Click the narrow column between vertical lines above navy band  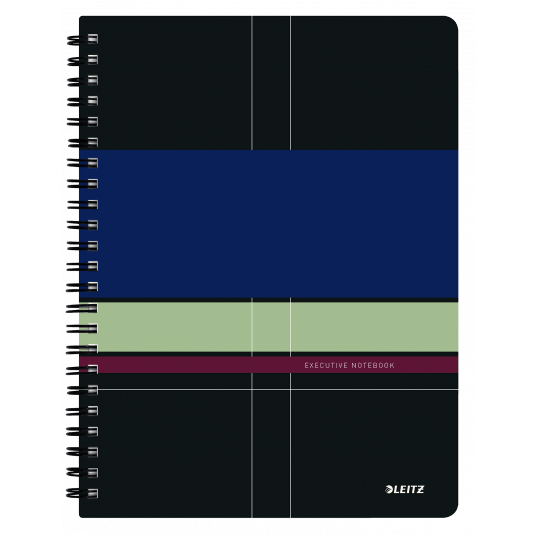coord(271,83)
